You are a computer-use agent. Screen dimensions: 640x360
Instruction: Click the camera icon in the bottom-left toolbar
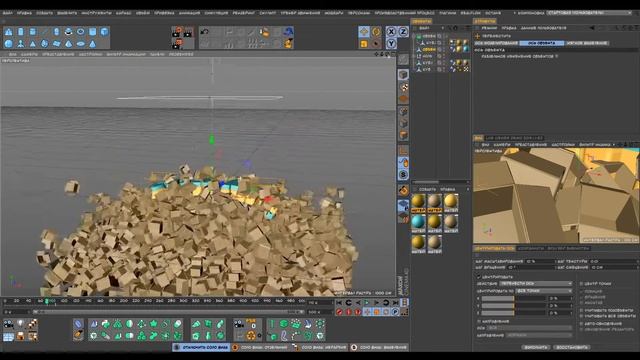pos(9,324)
